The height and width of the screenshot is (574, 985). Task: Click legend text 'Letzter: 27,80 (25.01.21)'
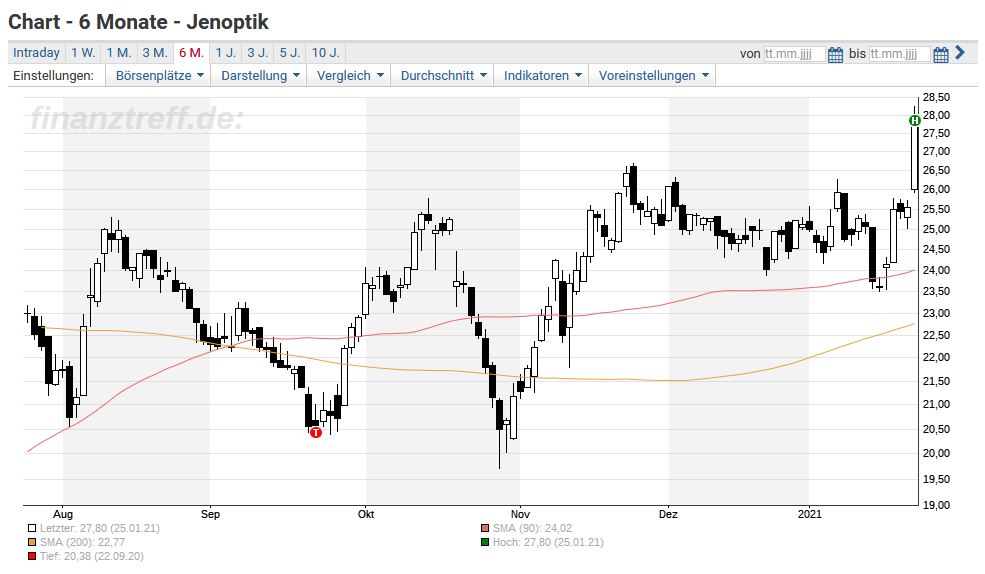coord(100,529)
